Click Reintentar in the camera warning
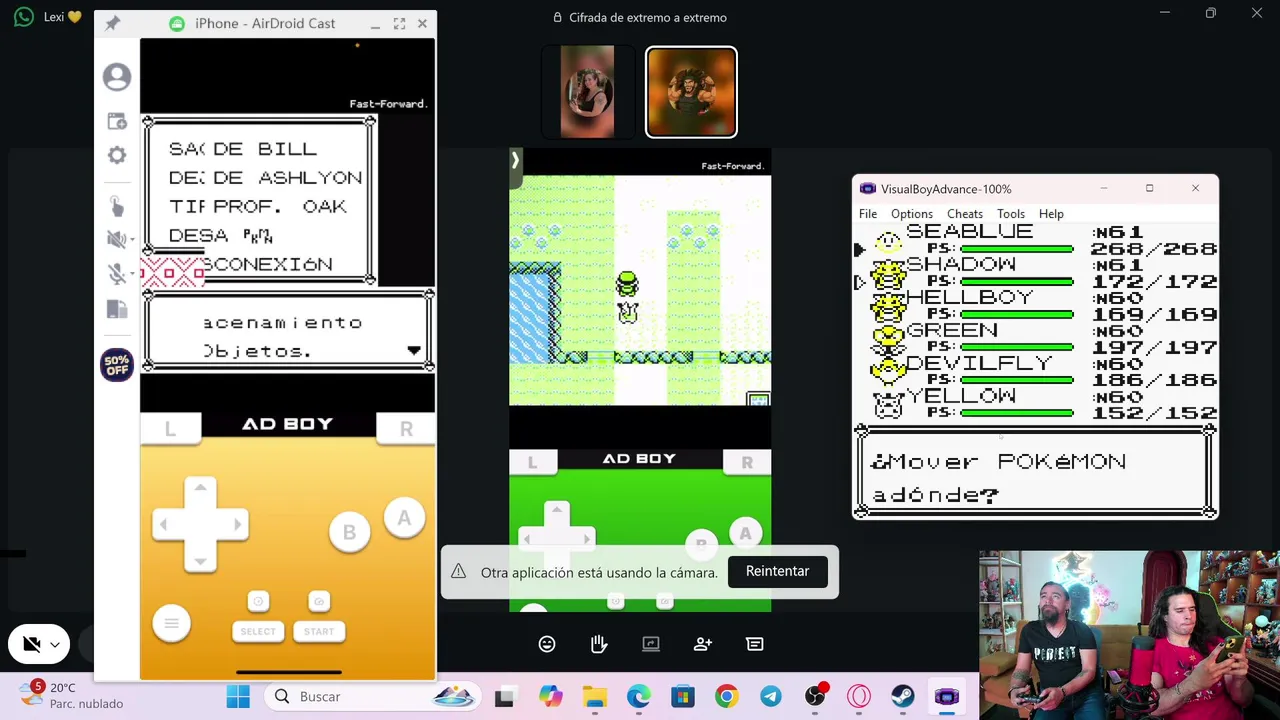This screenshot has height=720, width=1280. pyautogui.click(x=777, y=571)
